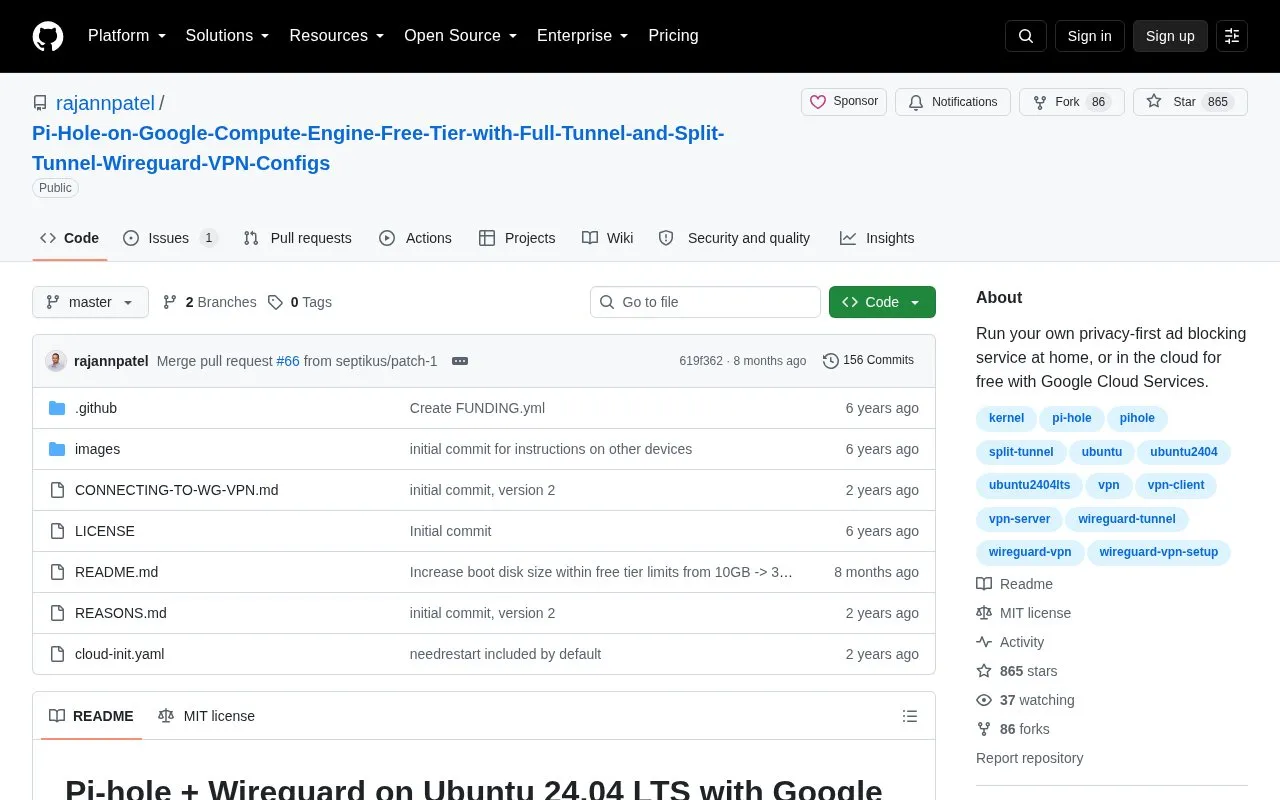The image size is (1280, 800).
Task: Open rajannpatel owner profile link
Action: coord(105,103)
